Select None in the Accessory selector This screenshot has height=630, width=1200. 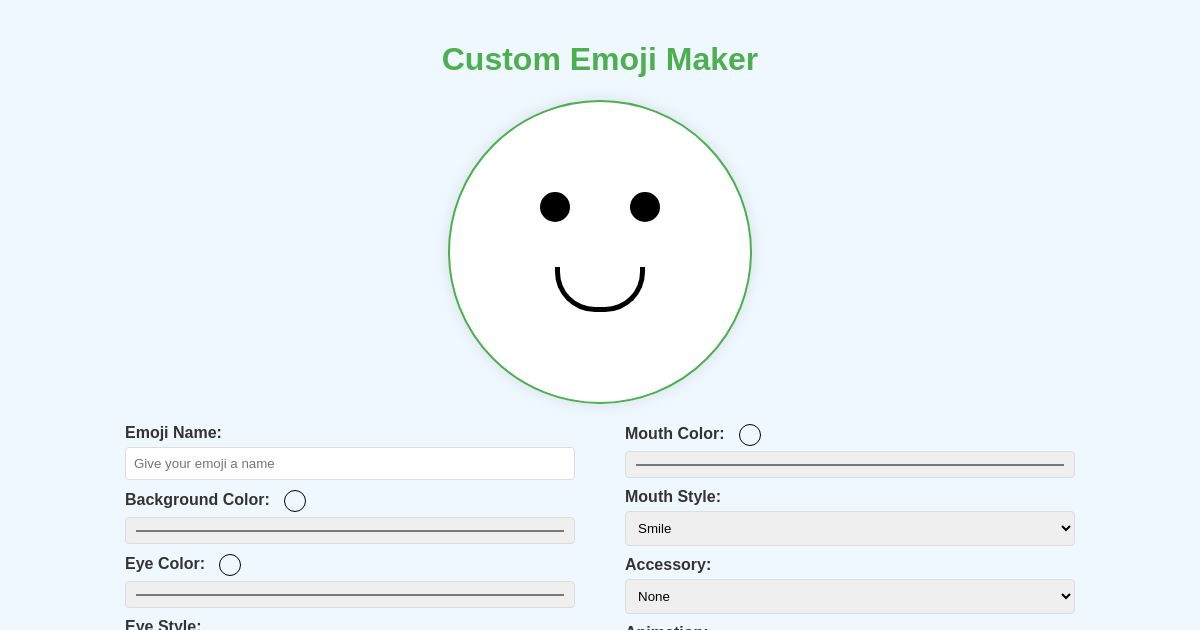850,596
